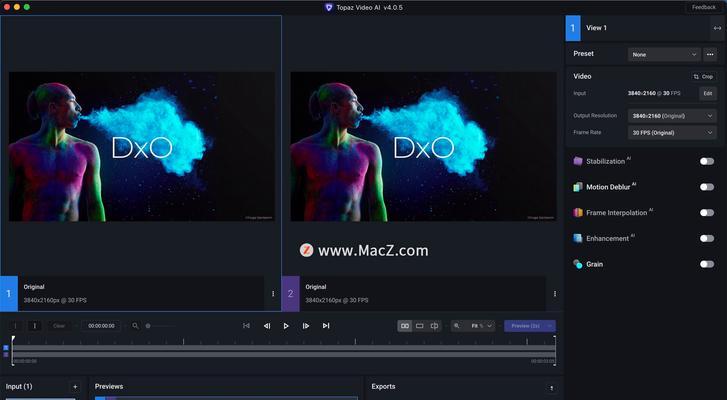Select the View 1 panel tab
This screenshot has width=727, height=400.
click(x=596, y=28)
